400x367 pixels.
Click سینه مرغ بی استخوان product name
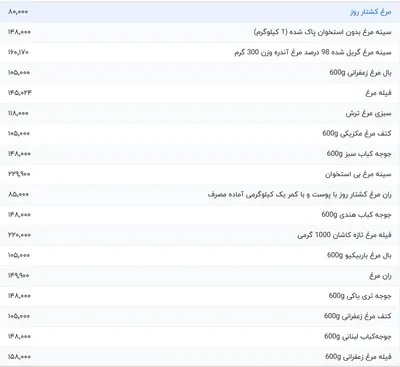click(x=358, y=174)
